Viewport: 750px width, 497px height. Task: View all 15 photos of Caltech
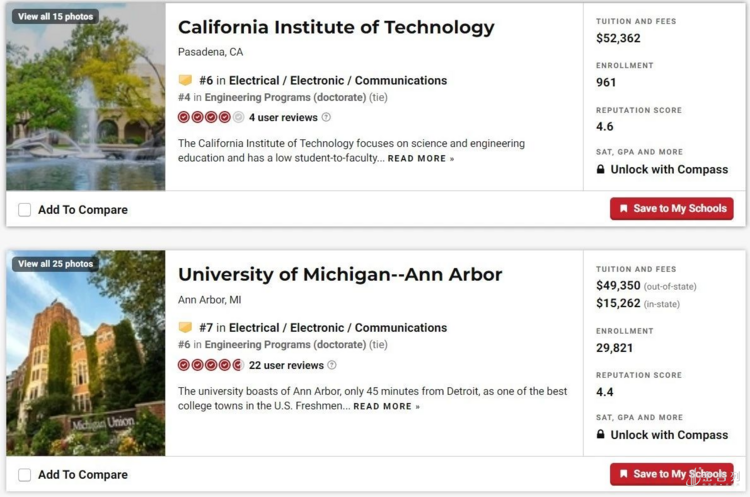pos(55,16)
